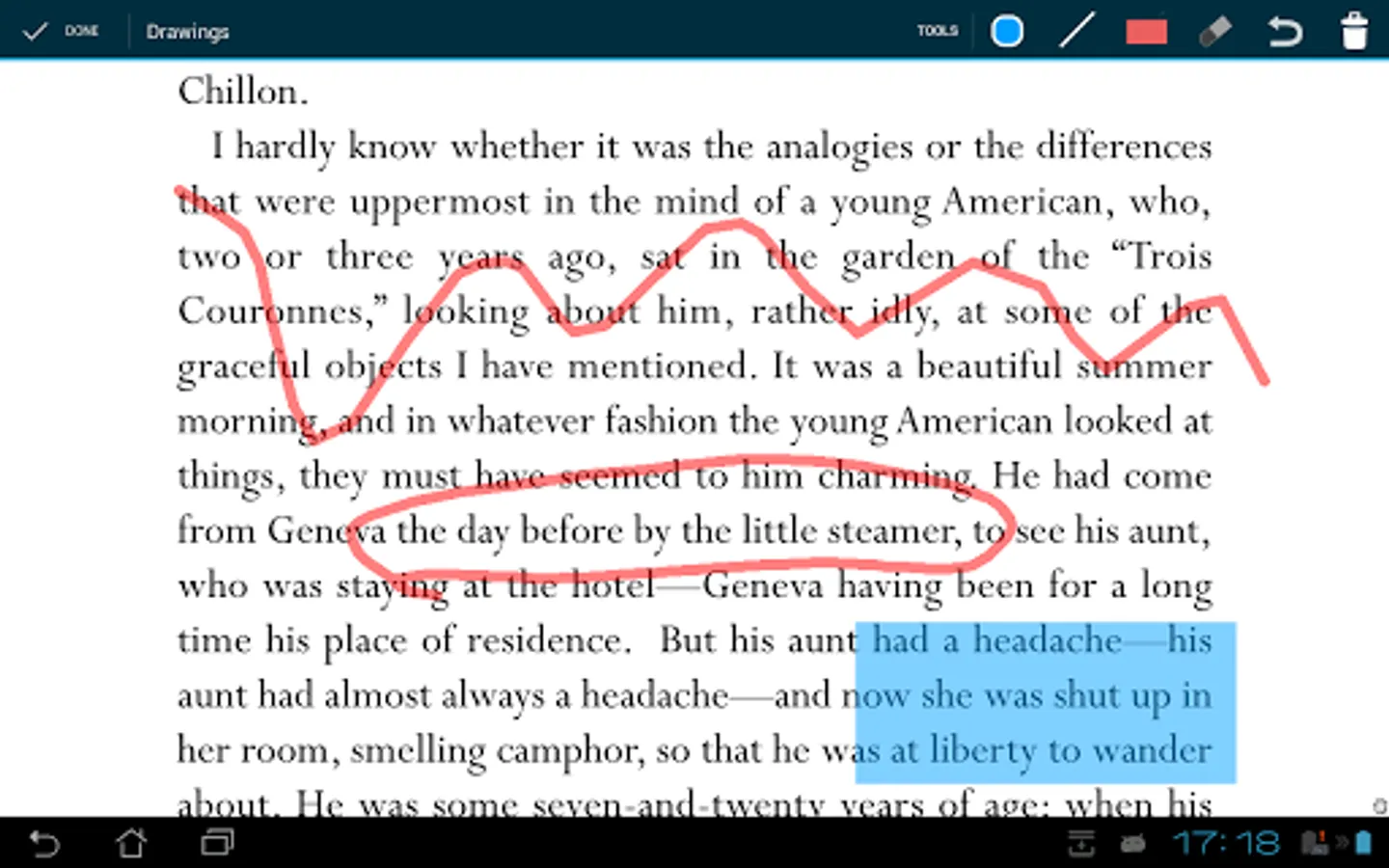Tap the Android Home button
The width and height of the screenshot is (1389, 868).
point(131,843)
